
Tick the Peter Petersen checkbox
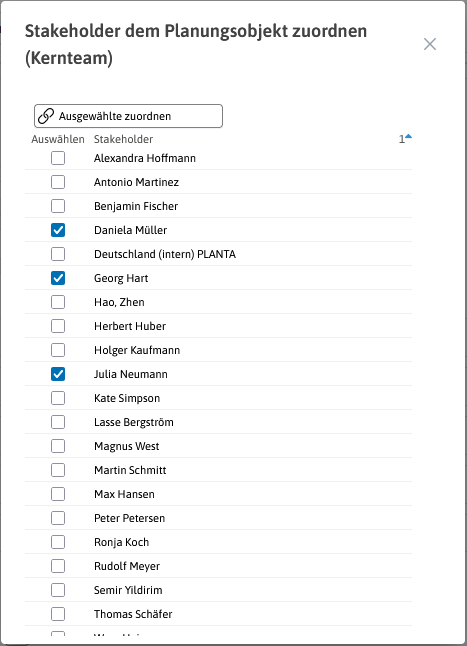click(x=58, y=518)
